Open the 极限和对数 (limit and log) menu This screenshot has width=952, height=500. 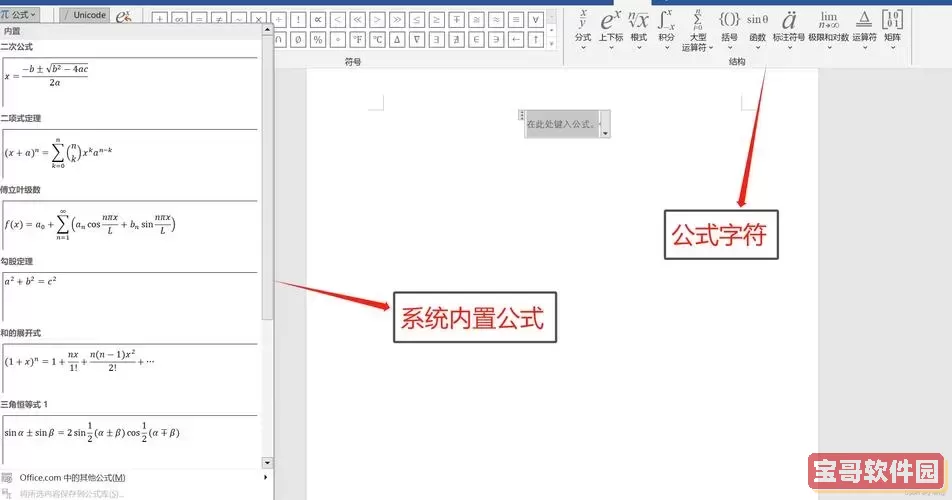coord(828,27)
